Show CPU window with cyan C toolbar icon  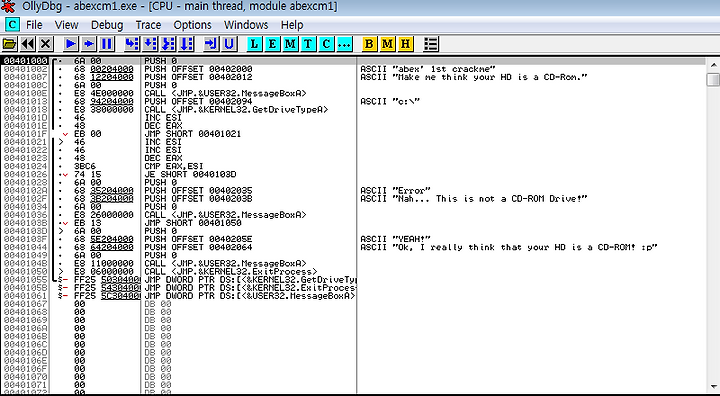326,44
